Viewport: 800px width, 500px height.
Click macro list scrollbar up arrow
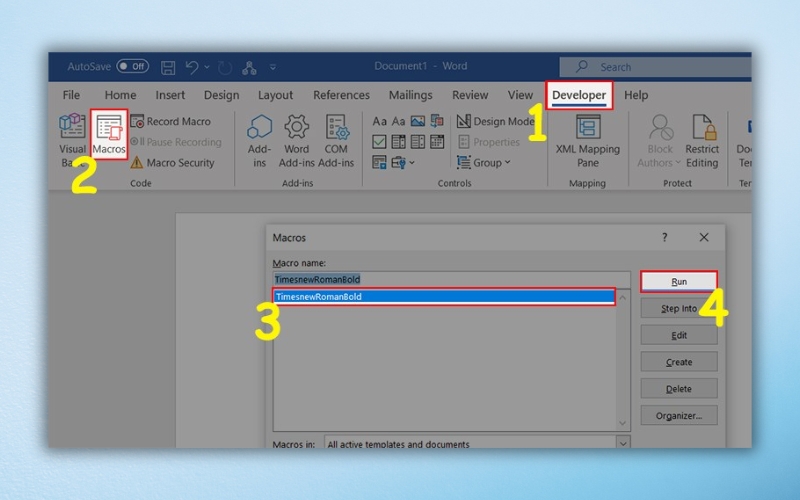[622, 297]
